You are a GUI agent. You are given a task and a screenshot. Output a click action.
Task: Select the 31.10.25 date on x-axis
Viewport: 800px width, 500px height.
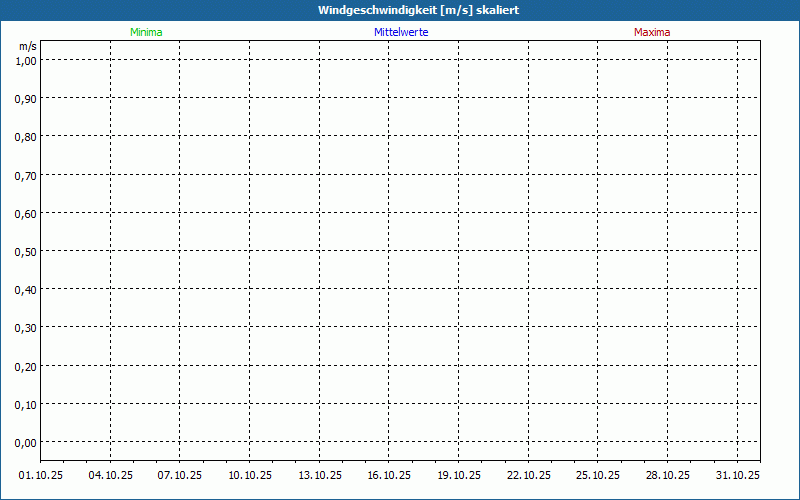(738, 475)
